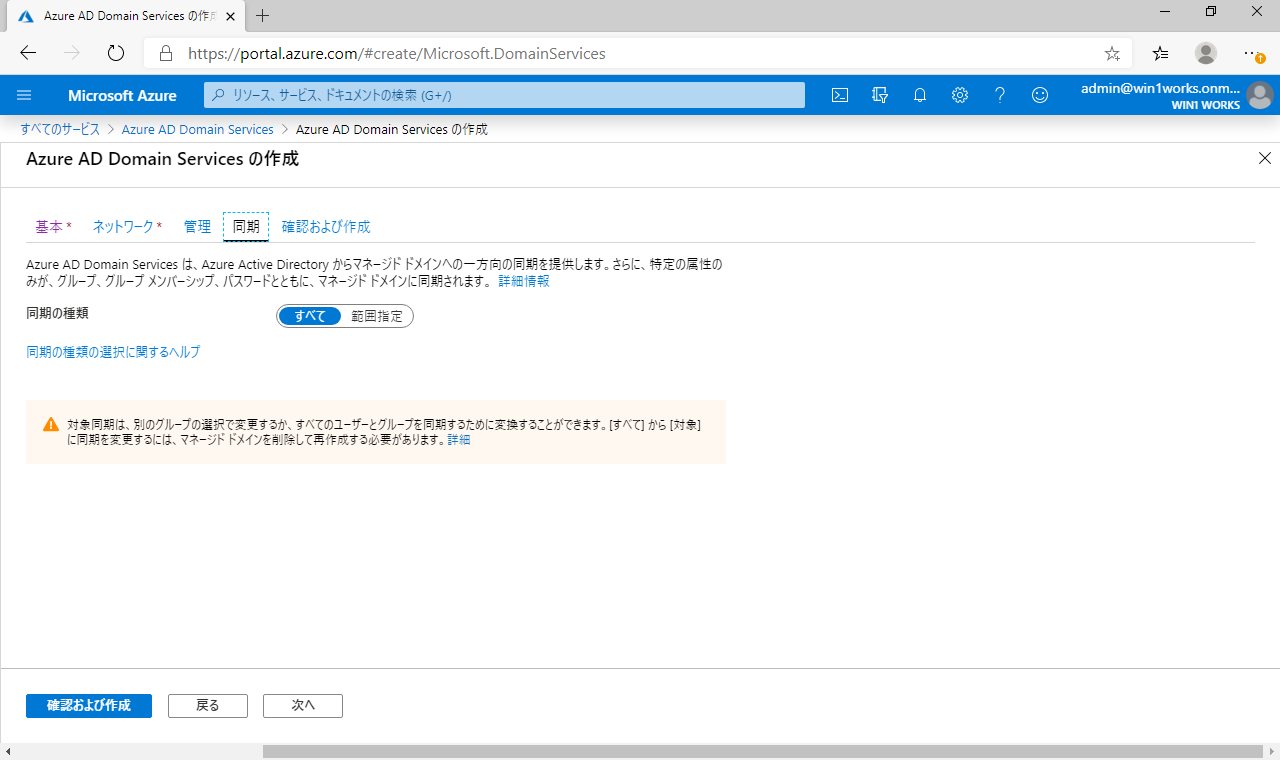Reload the browser page
This screenshot has width=1280, height=760.
[x=116, y=53]
